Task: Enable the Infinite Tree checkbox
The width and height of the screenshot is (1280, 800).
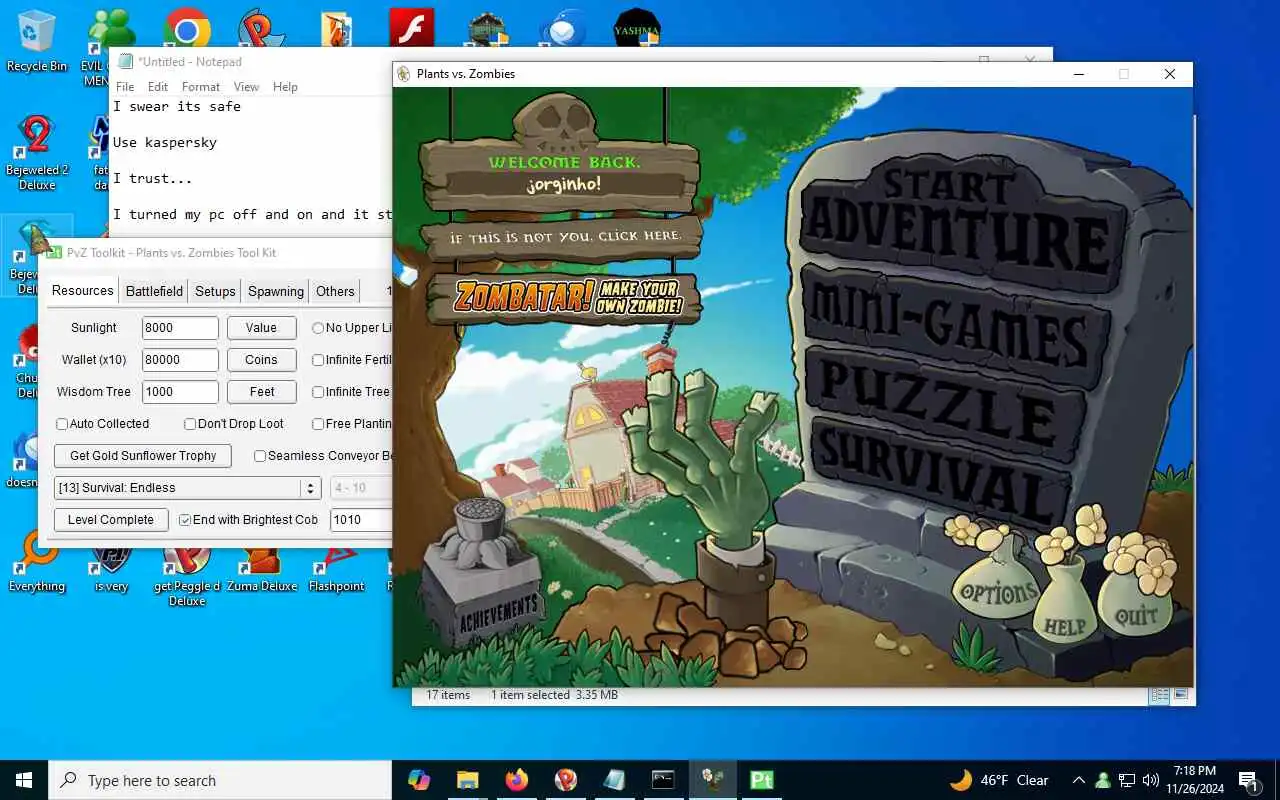Action: pyautogui.click(x=318, y=392)
